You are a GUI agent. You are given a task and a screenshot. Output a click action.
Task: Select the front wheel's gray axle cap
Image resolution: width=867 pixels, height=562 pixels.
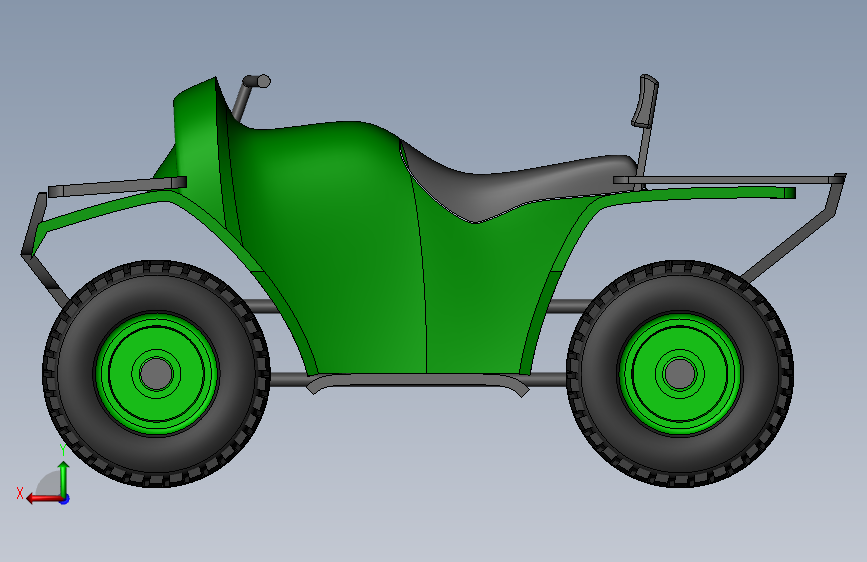point(156,374)
